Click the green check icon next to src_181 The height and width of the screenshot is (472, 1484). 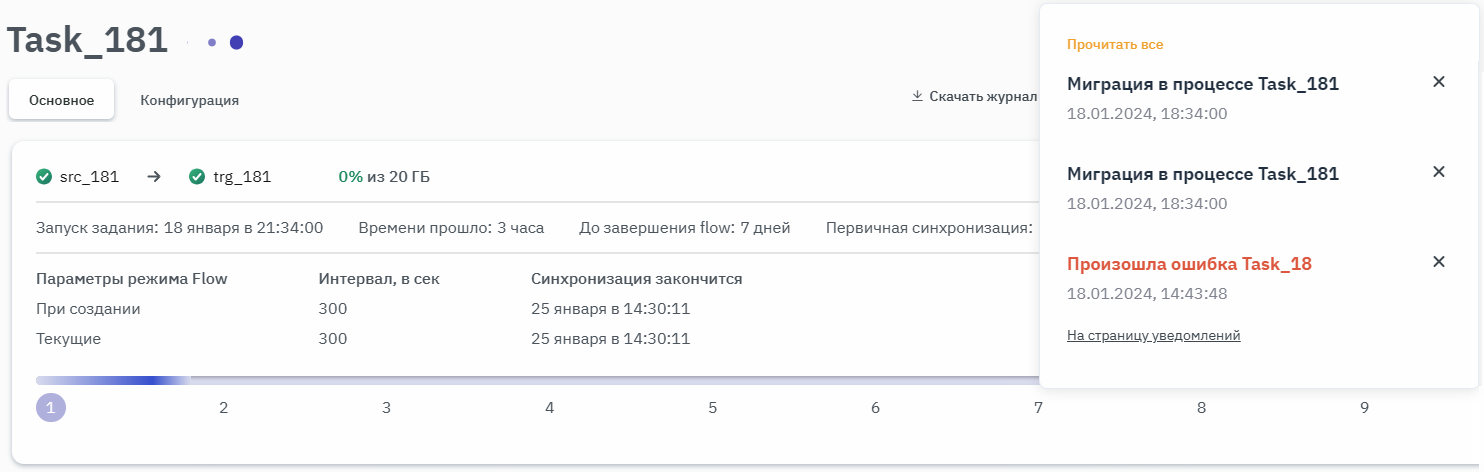[44, 177]
